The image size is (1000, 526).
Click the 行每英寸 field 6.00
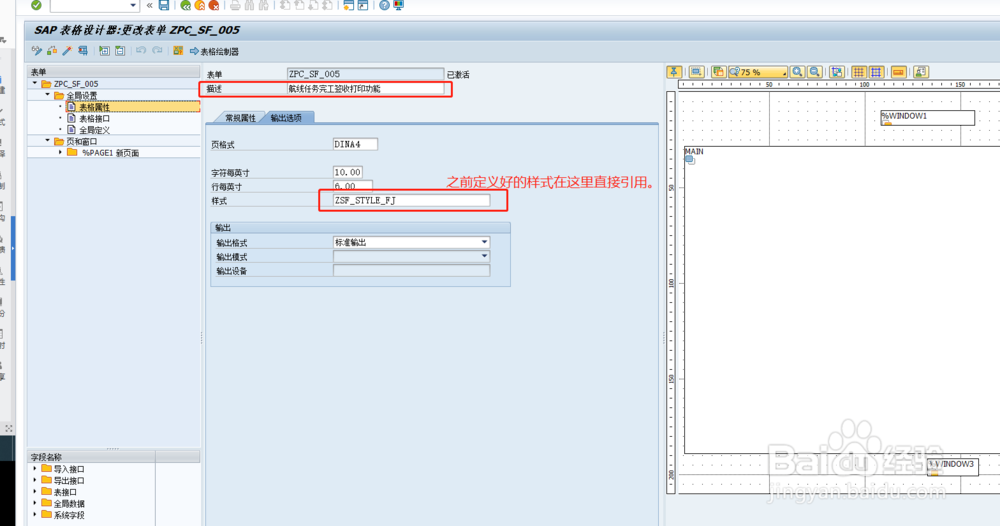tap(353, 186)
